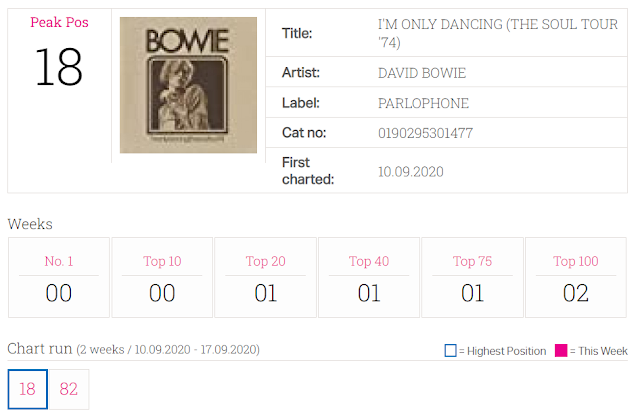The height and width of the screenshot is (413, 640).
Task: Select chart run position 82 box
Action: tap(69, 389)
